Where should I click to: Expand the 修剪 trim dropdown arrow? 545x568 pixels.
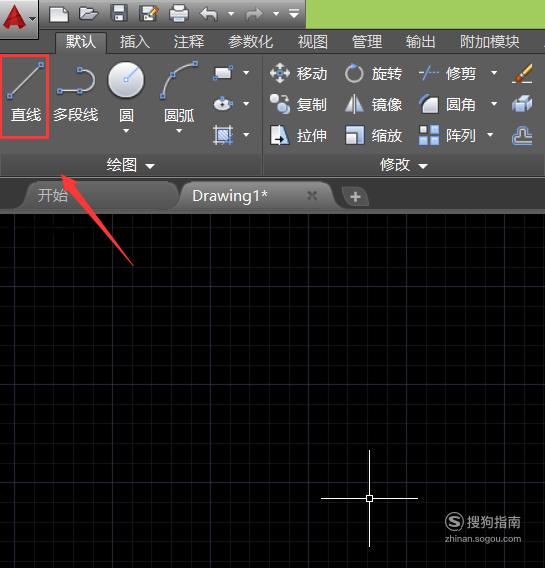pyautogui.click(x=494, y=73)
